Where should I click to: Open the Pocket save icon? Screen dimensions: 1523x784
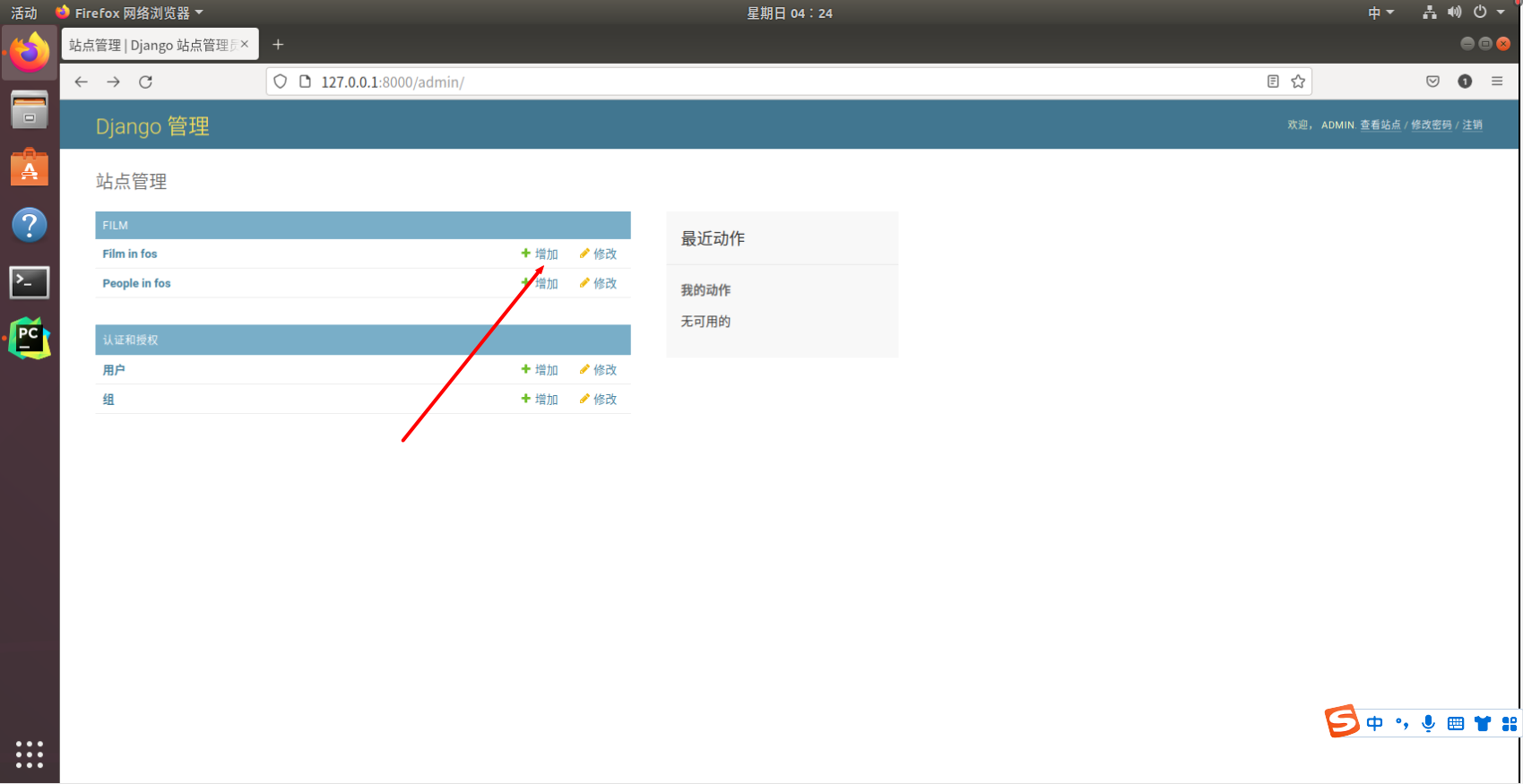1432,82
